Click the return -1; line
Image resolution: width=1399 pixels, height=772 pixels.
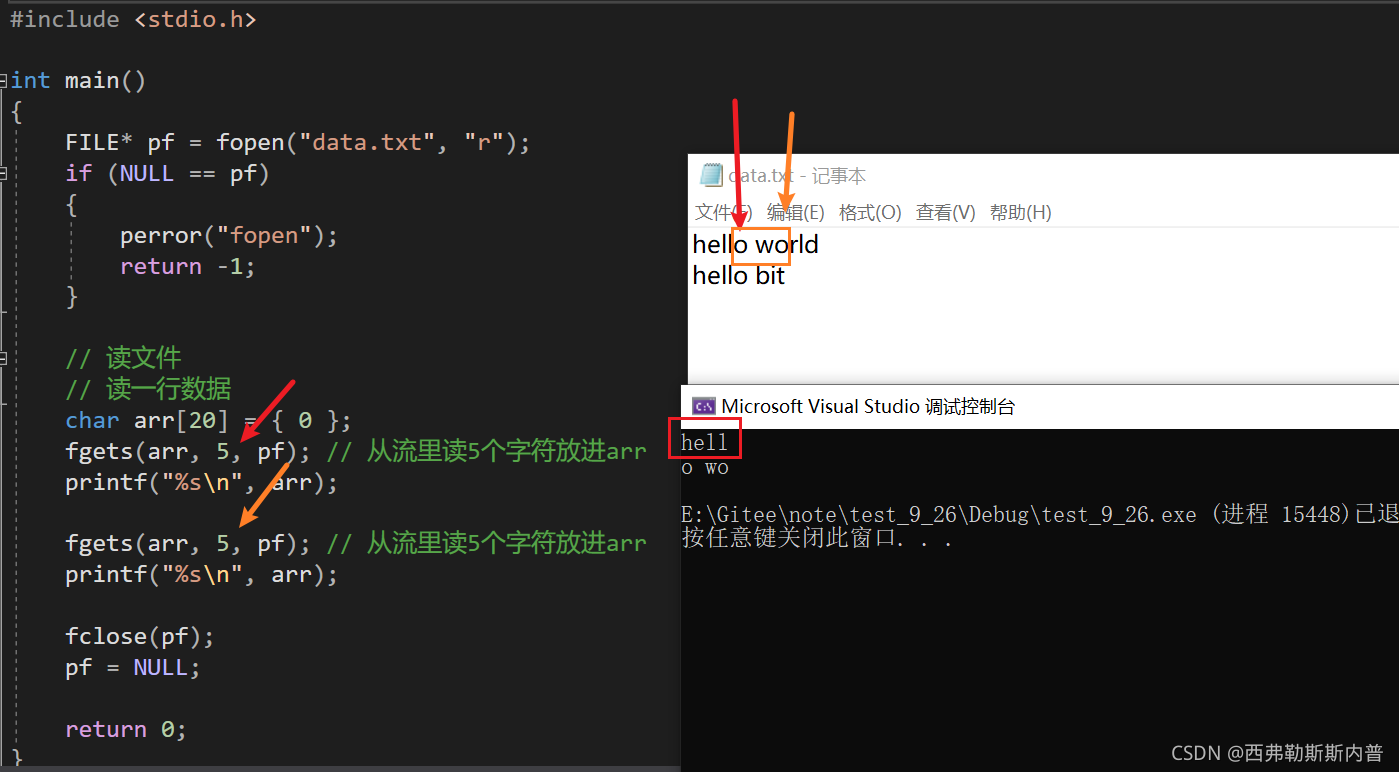188,266
